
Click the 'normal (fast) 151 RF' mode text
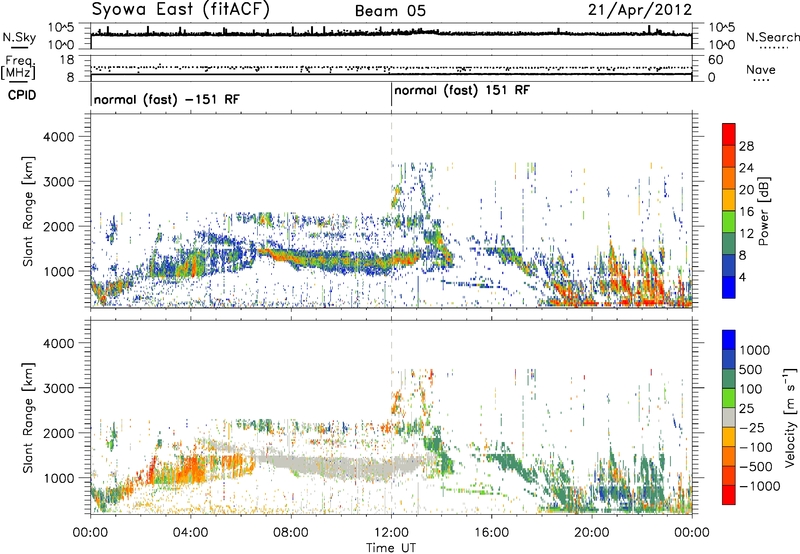[x=462, y=91]
